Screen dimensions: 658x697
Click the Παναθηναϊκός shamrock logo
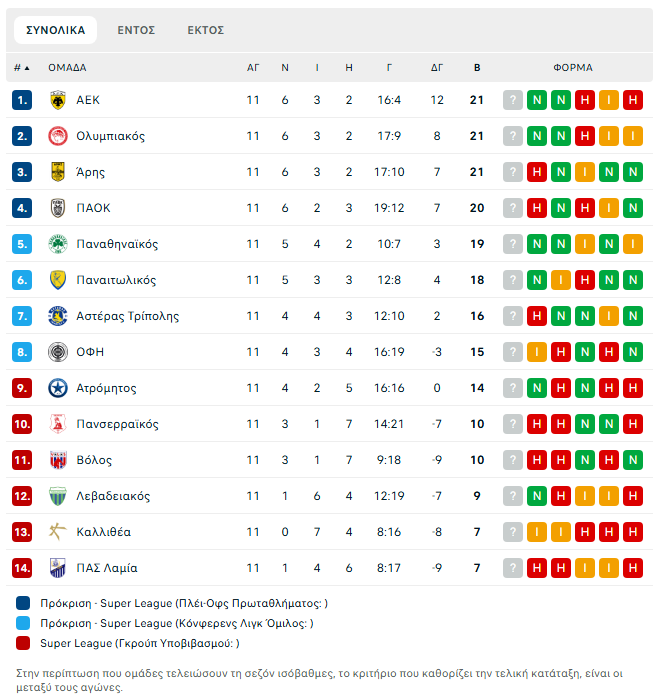tap(57, 244)
